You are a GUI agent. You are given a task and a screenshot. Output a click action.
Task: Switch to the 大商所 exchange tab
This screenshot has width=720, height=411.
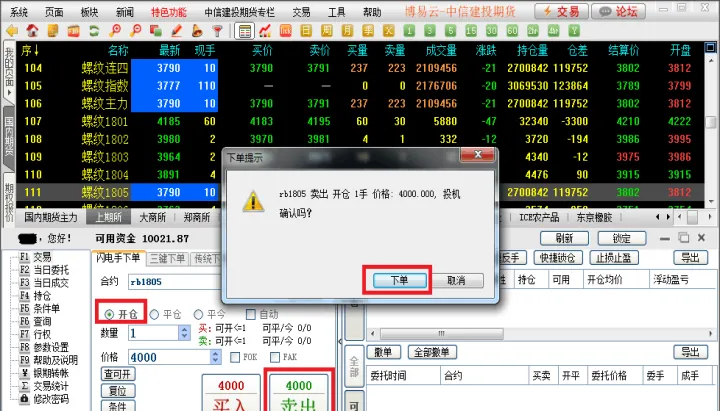coord(152,217)
